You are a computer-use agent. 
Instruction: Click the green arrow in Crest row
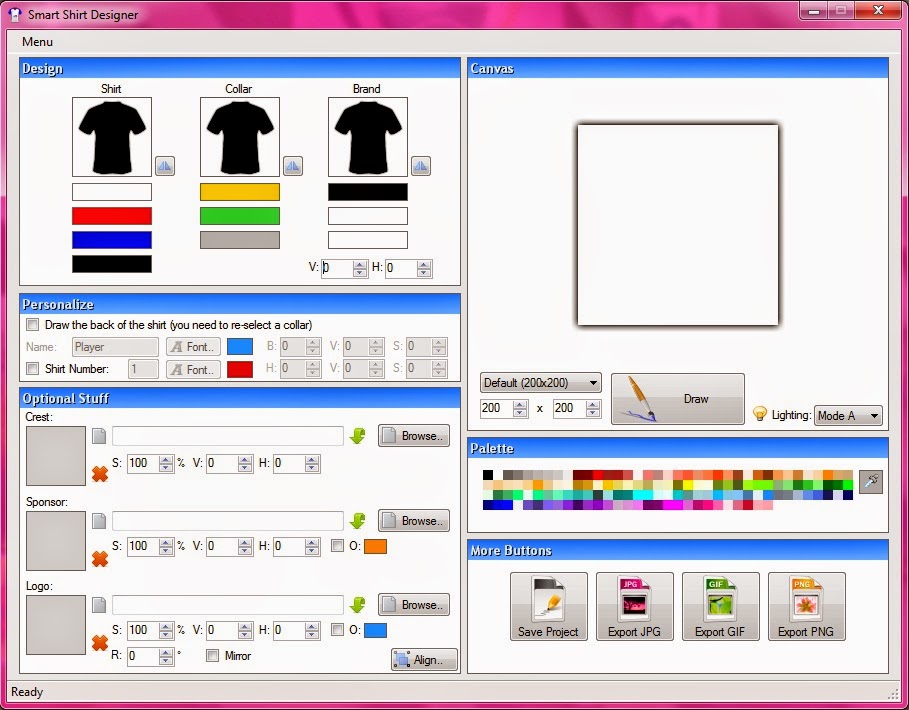point(358,436)
